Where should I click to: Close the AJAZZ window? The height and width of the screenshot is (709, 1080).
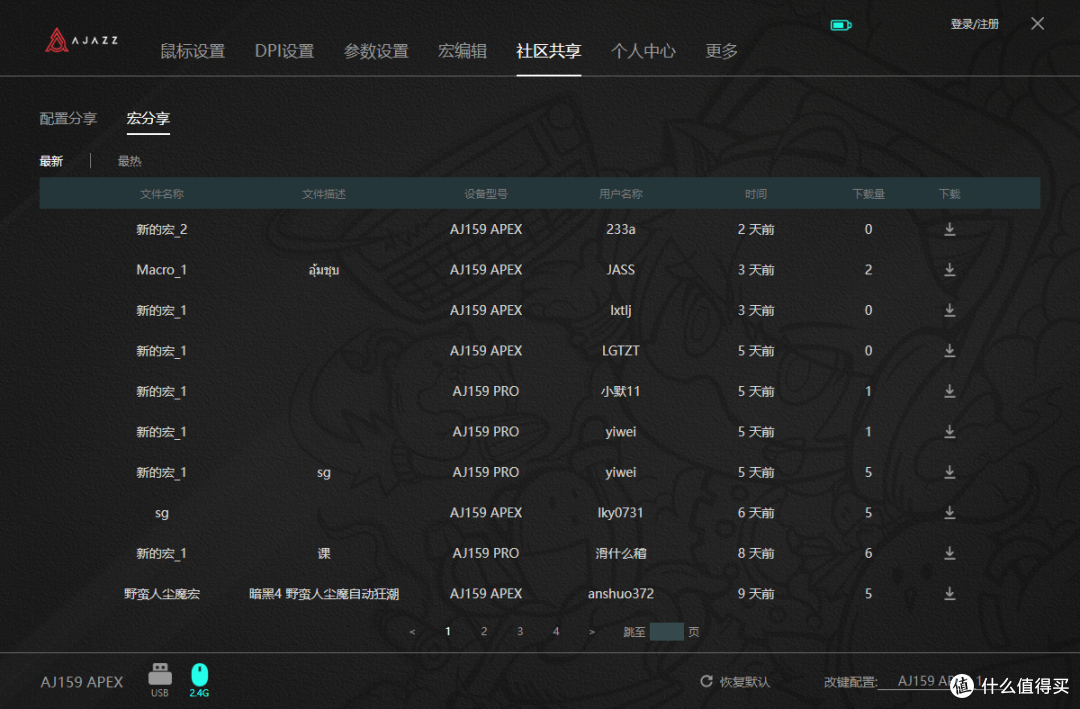point(1037,24)
